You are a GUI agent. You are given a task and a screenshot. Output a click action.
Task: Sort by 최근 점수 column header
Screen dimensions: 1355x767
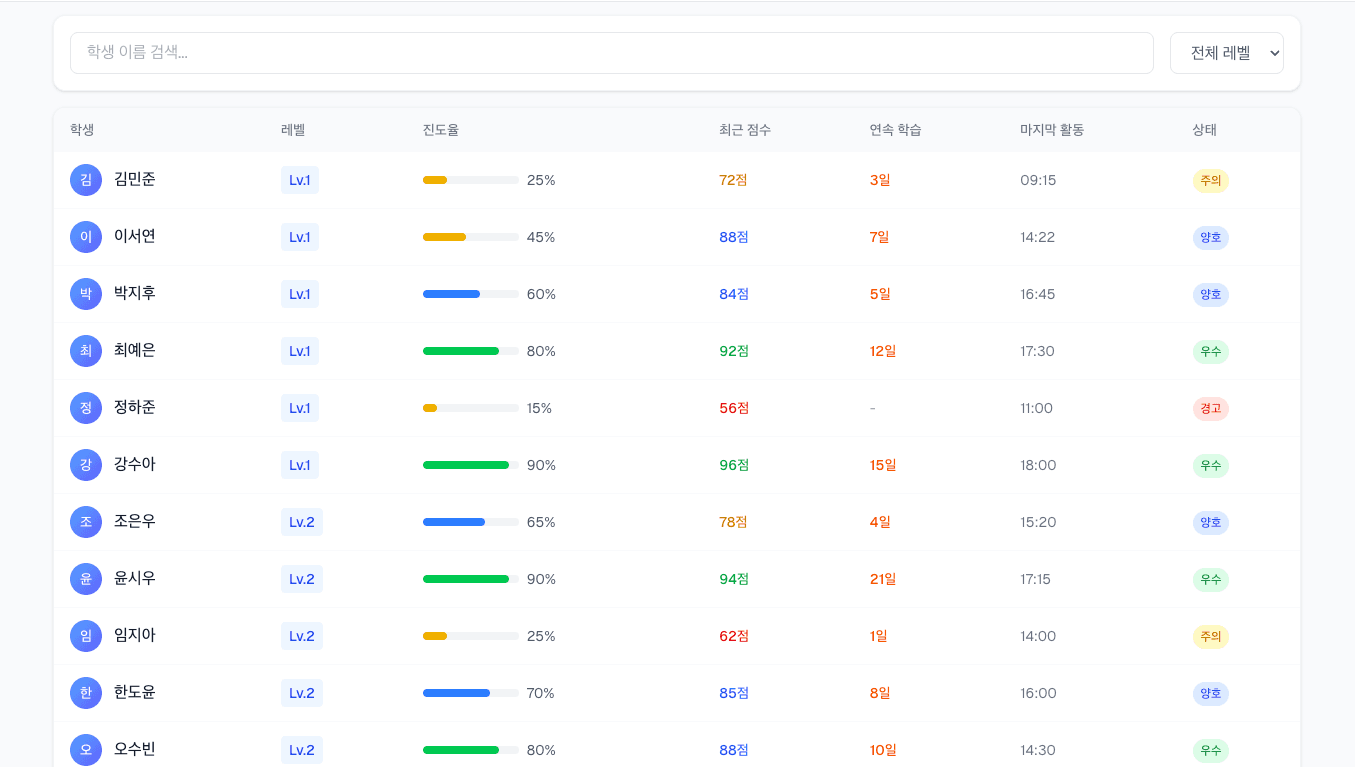(745, 130)
